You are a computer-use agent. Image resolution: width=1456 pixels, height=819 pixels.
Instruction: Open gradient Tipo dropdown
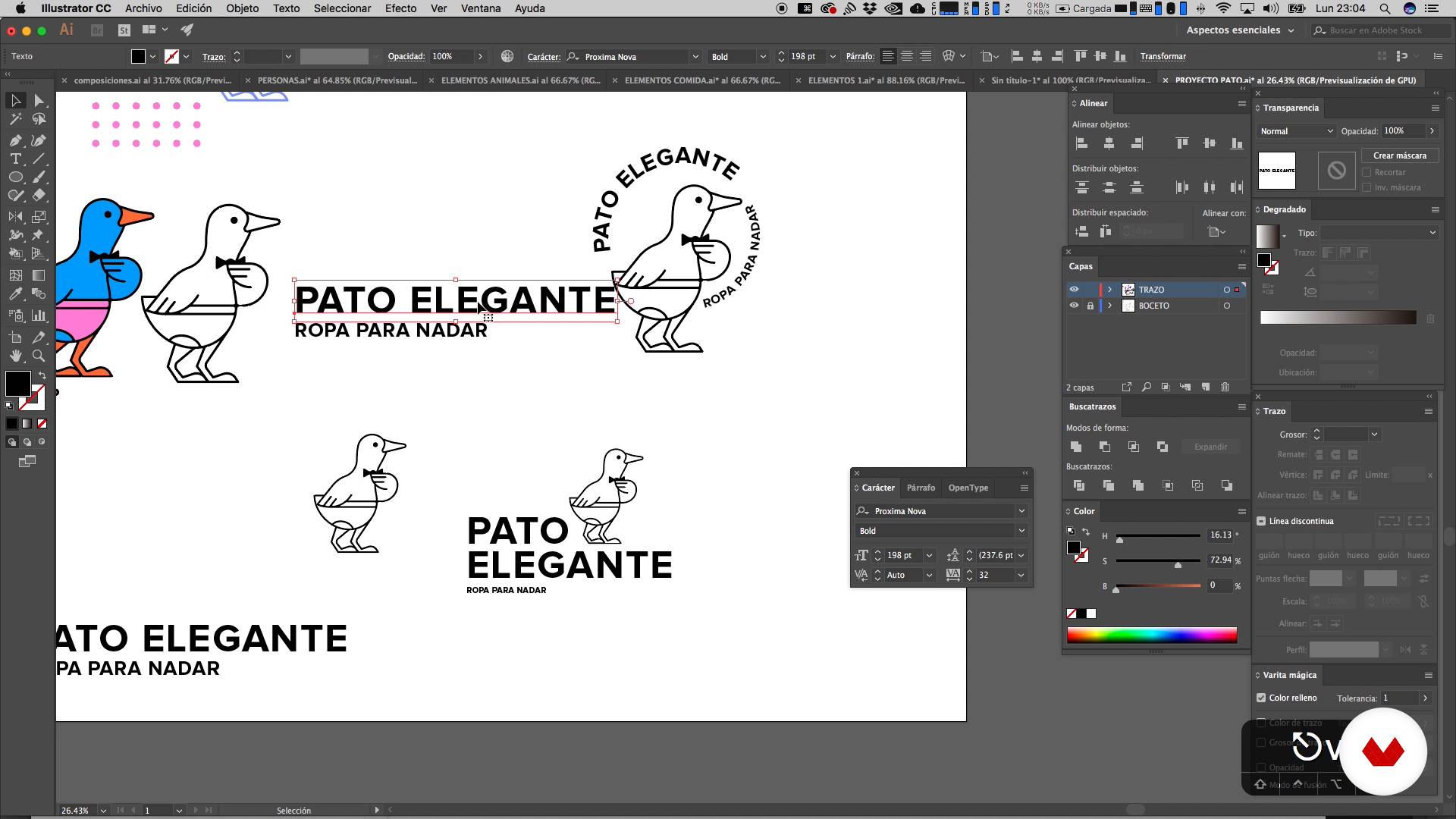pos(1379,233)
